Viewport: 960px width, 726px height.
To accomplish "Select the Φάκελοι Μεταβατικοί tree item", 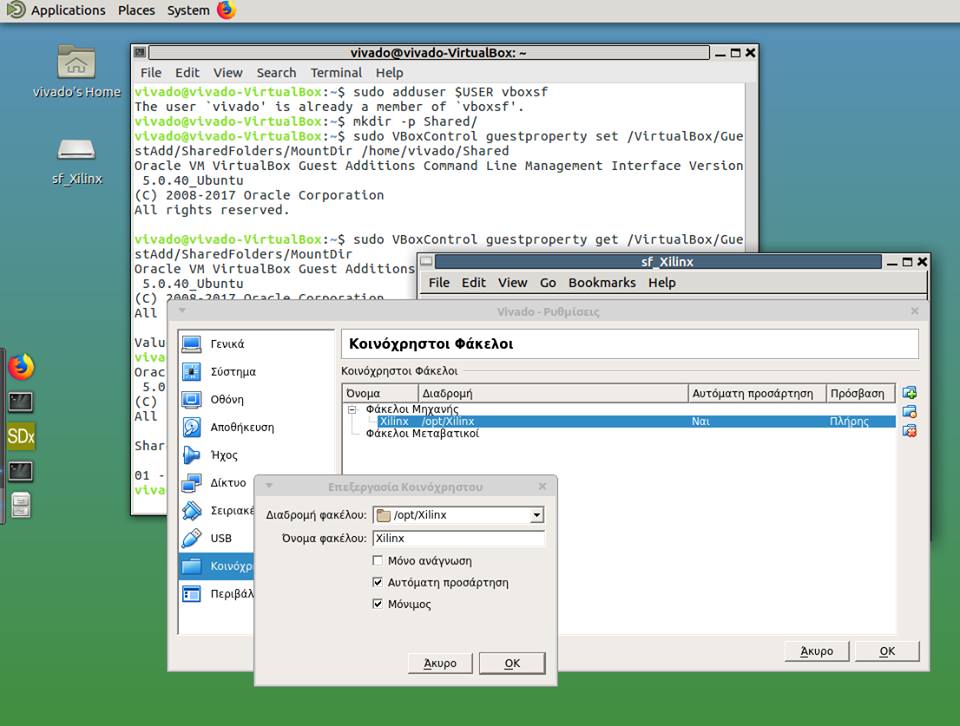I will [413, 433].
